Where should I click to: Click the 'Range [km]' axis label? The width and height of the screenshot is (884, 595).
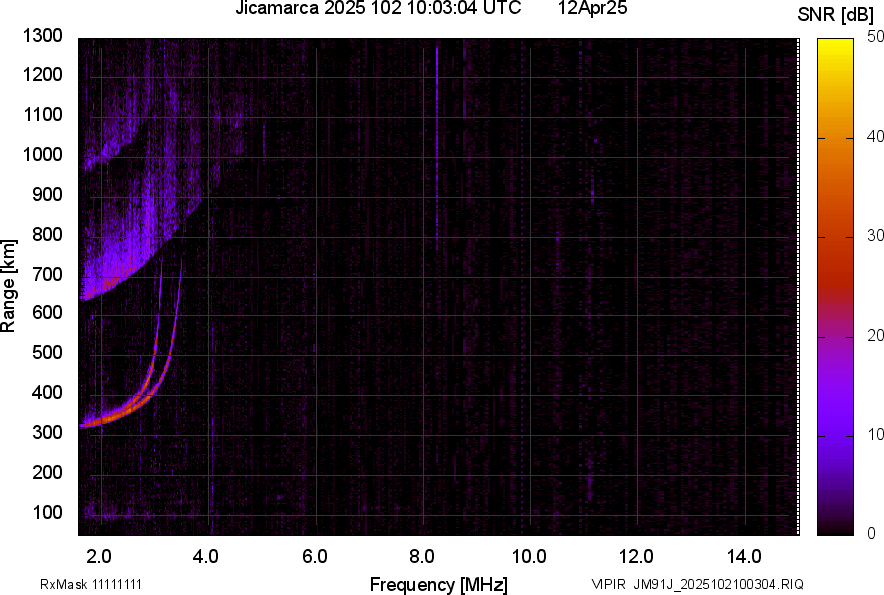[8, 285]
